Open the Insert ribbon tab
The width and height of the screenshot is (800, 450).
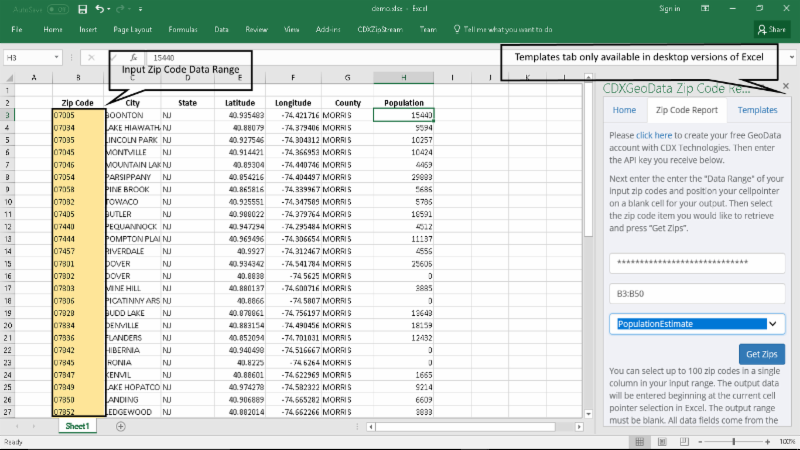tap(88, 30)
